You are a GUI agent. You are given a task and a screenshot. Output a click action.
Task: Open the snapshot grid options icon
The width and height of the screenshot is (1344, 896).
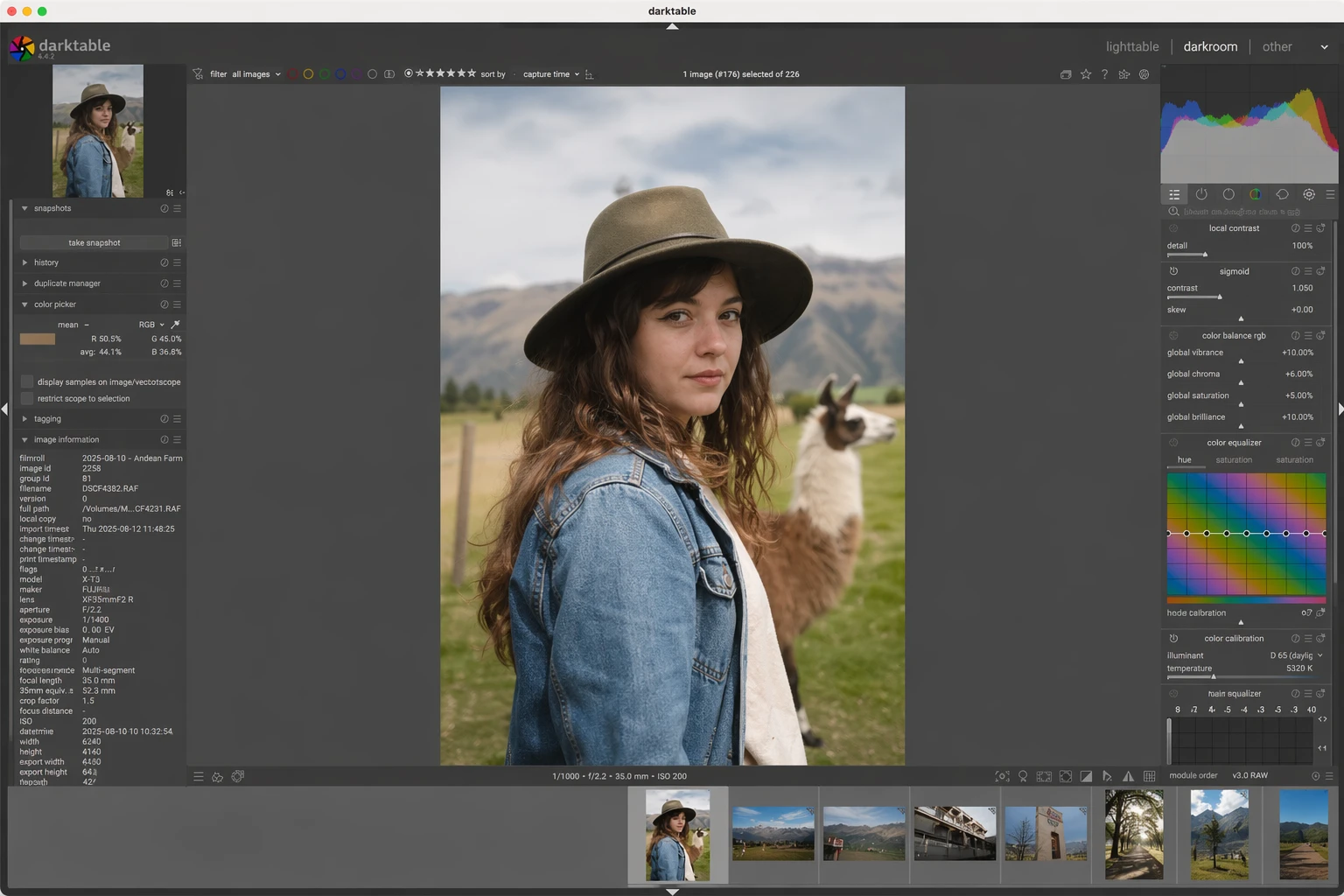[x=177, y=242]
